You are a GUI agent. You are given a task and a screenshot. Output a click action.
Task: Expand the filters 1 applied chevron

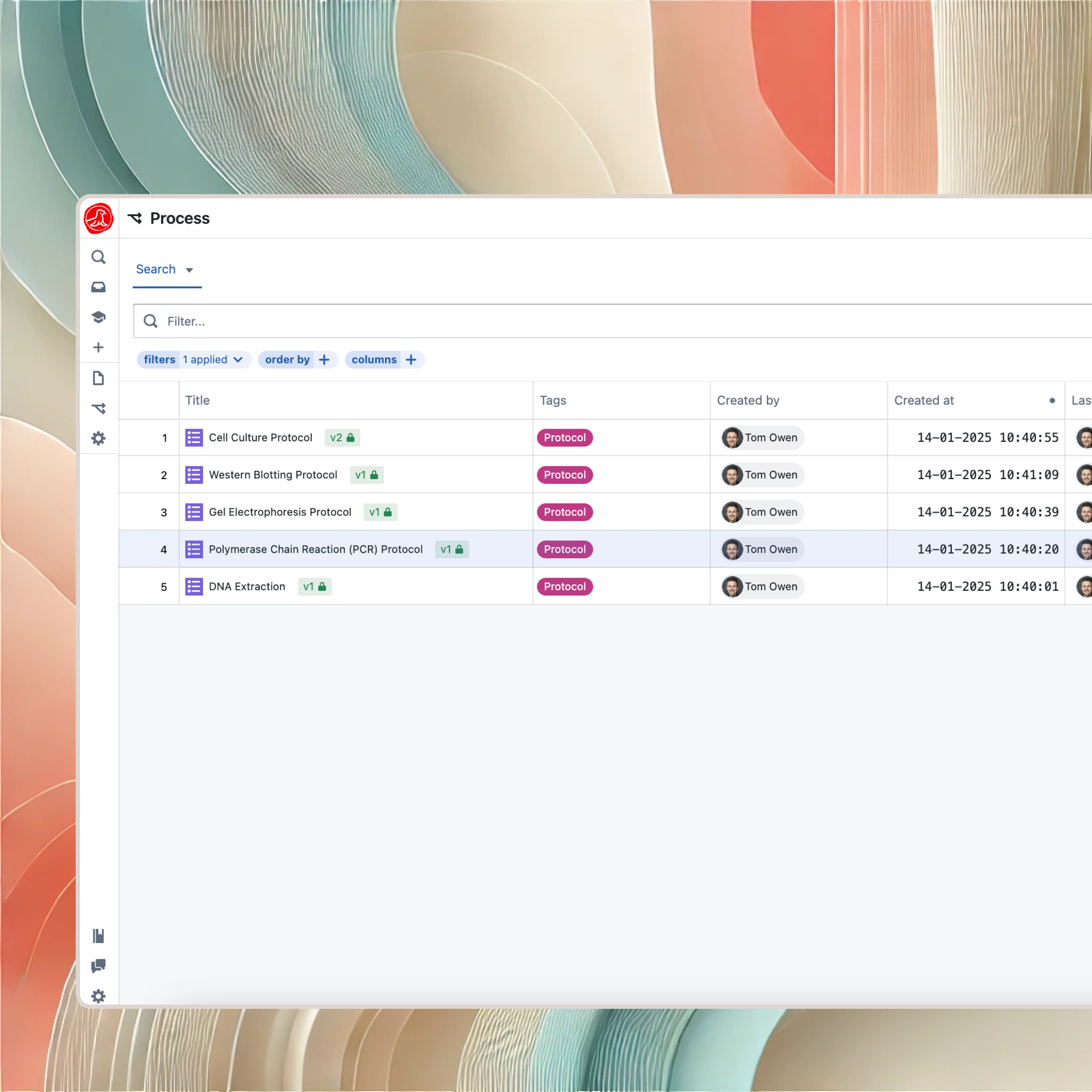[238, 359]
